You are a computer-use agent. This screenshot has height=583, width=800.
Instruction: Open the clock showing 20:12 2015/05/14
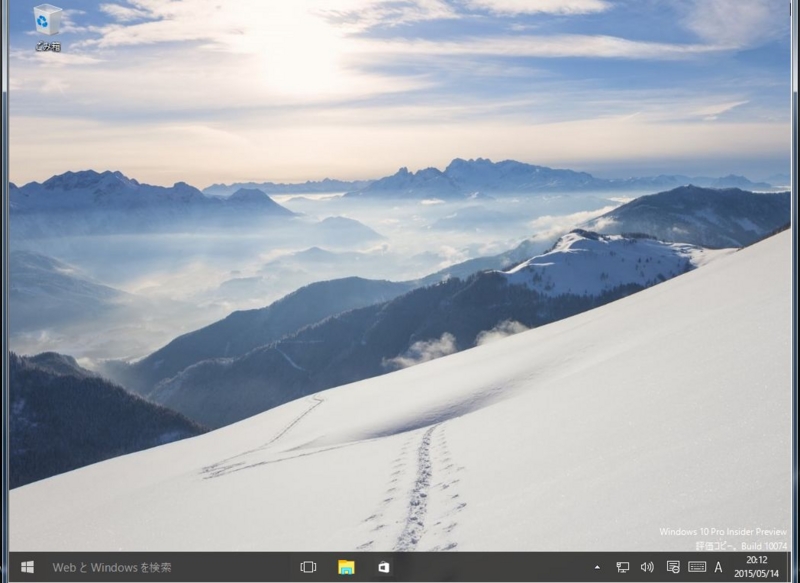tap(756, 567)
